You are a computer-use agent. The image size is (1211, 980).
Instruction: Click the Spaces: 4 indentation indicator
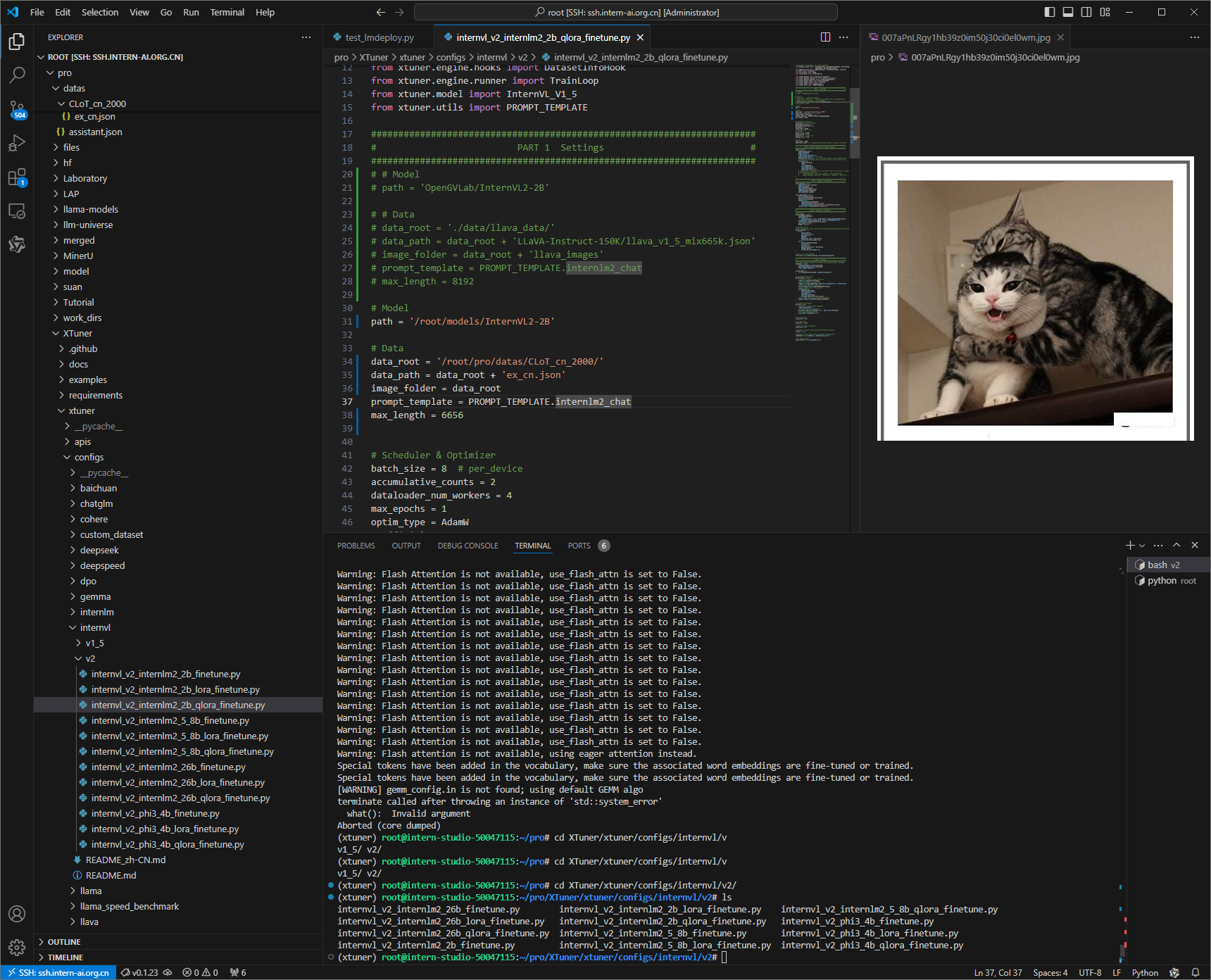(1050, 973)
